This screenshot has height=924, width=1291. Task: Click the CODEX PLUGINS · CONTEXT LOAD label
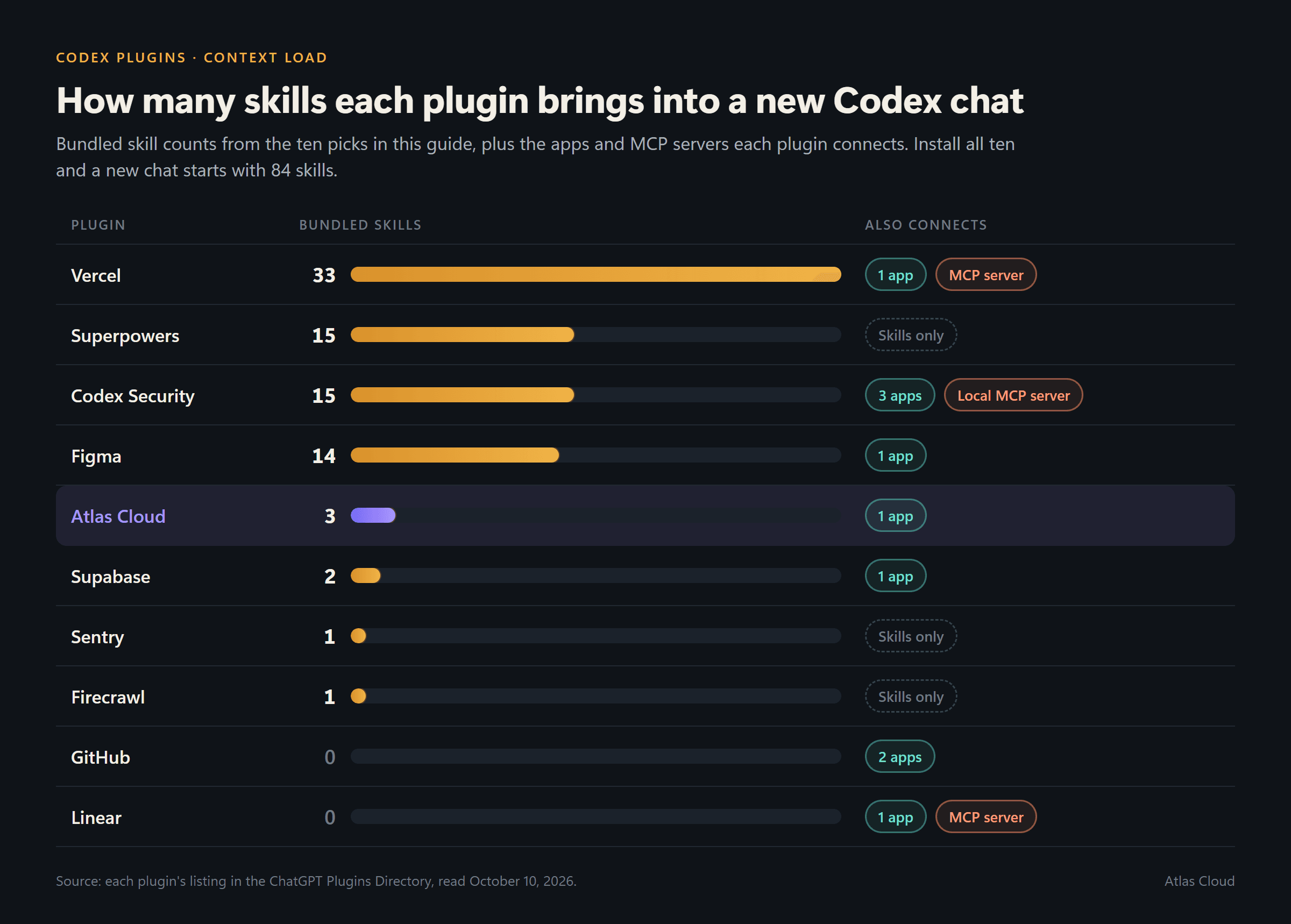[191, 58]
